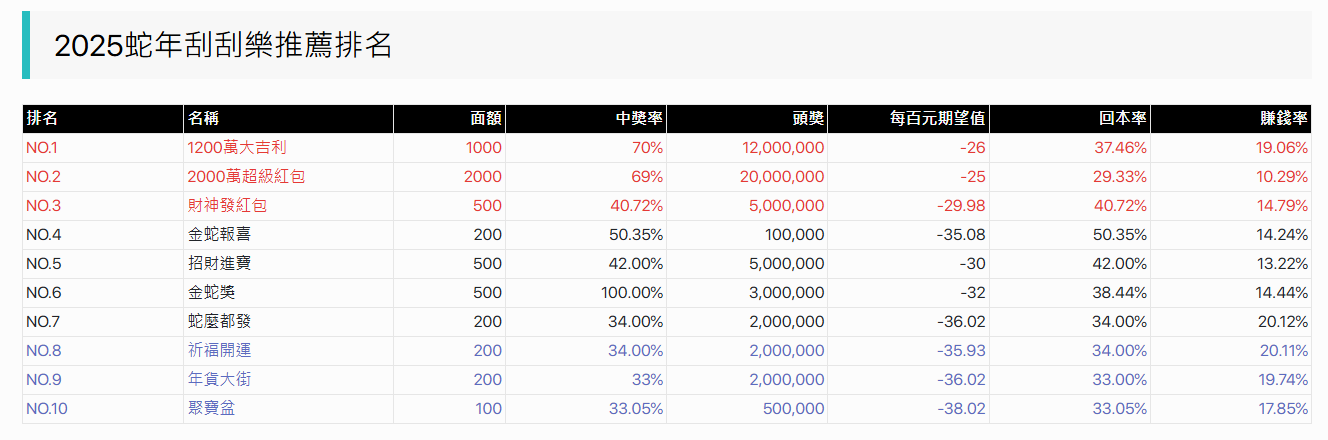The height and width of the screenshot is (440, 1328).
Task: Click the 每百元期望值 column header
Action: tap(908, 119)
